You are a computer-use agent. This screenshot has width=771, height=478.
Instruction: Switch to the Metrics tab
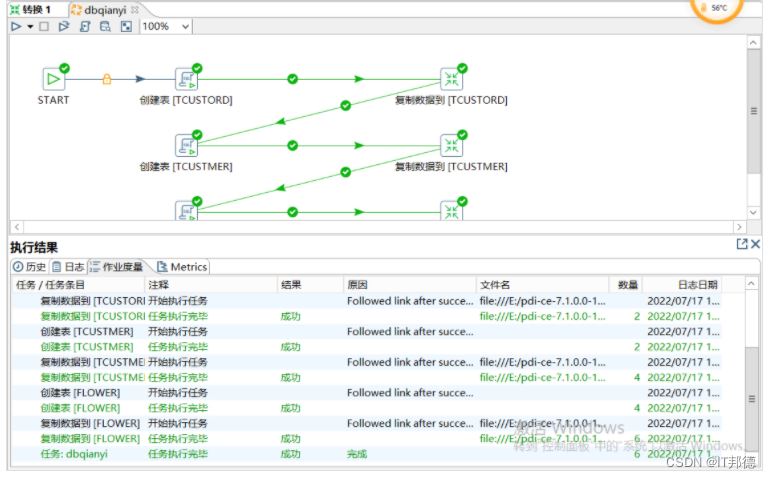182,267
